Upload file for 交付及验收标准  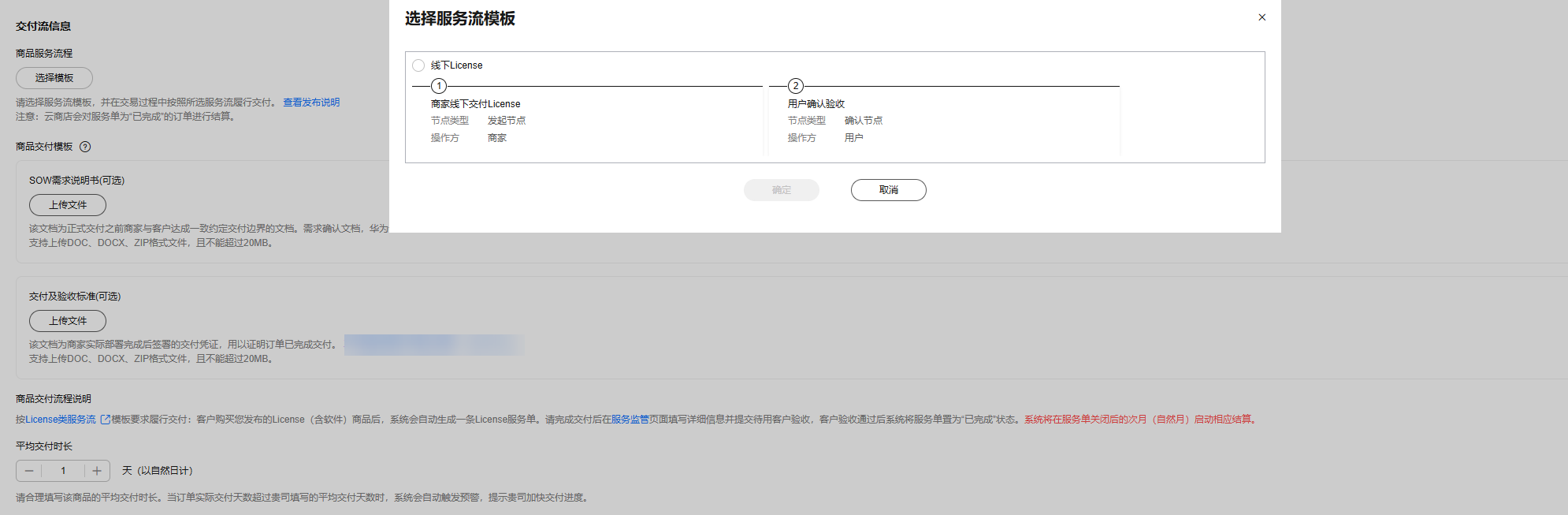click(x=68, y=321)
